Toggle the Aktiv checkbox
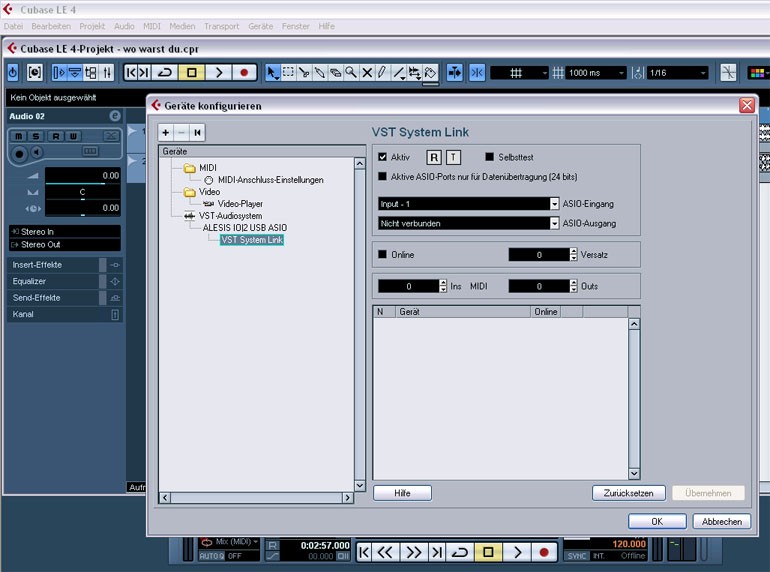 383,157
